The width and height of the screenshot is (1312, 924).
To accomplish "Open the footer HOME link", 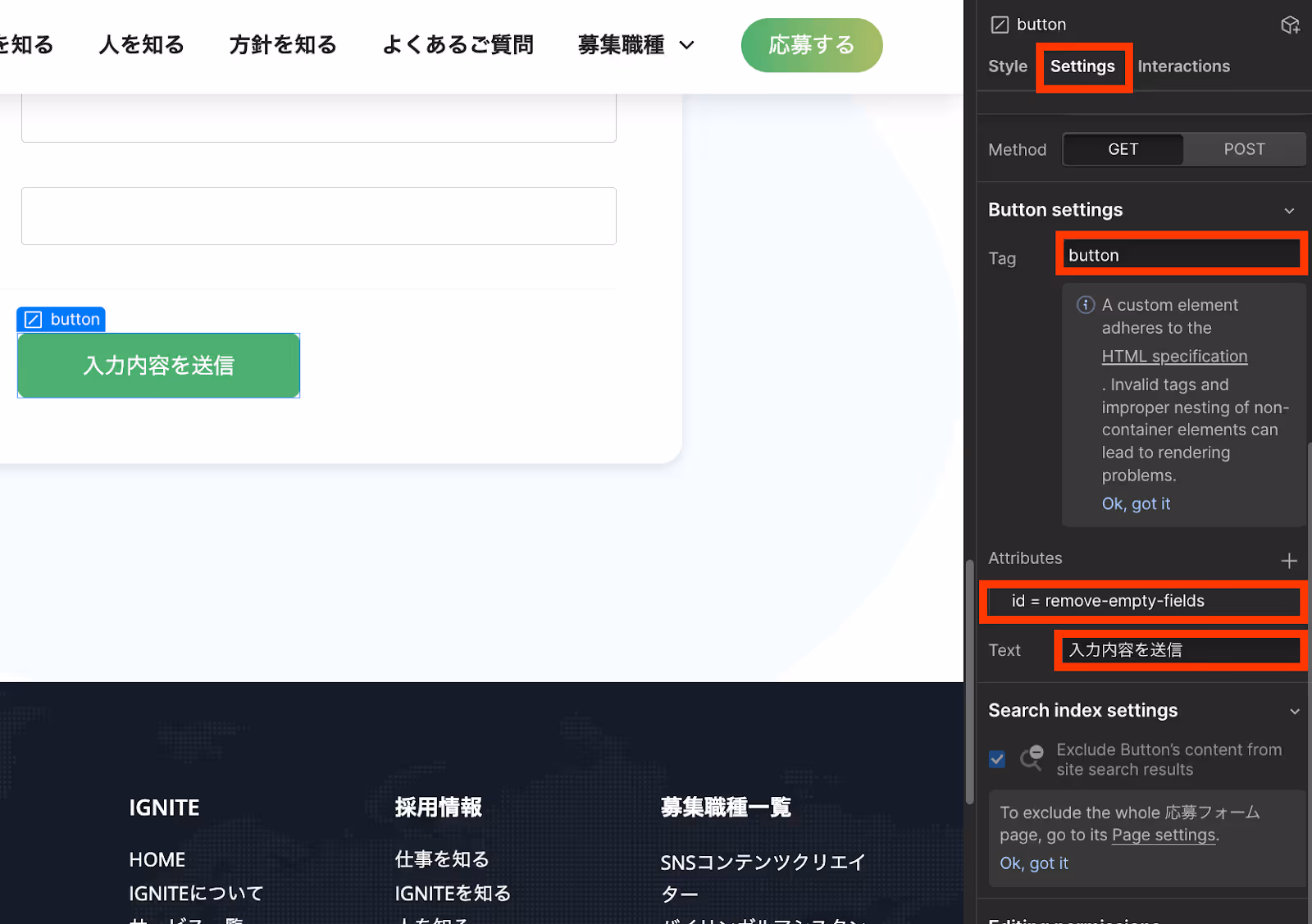I will tap(157, 860).
